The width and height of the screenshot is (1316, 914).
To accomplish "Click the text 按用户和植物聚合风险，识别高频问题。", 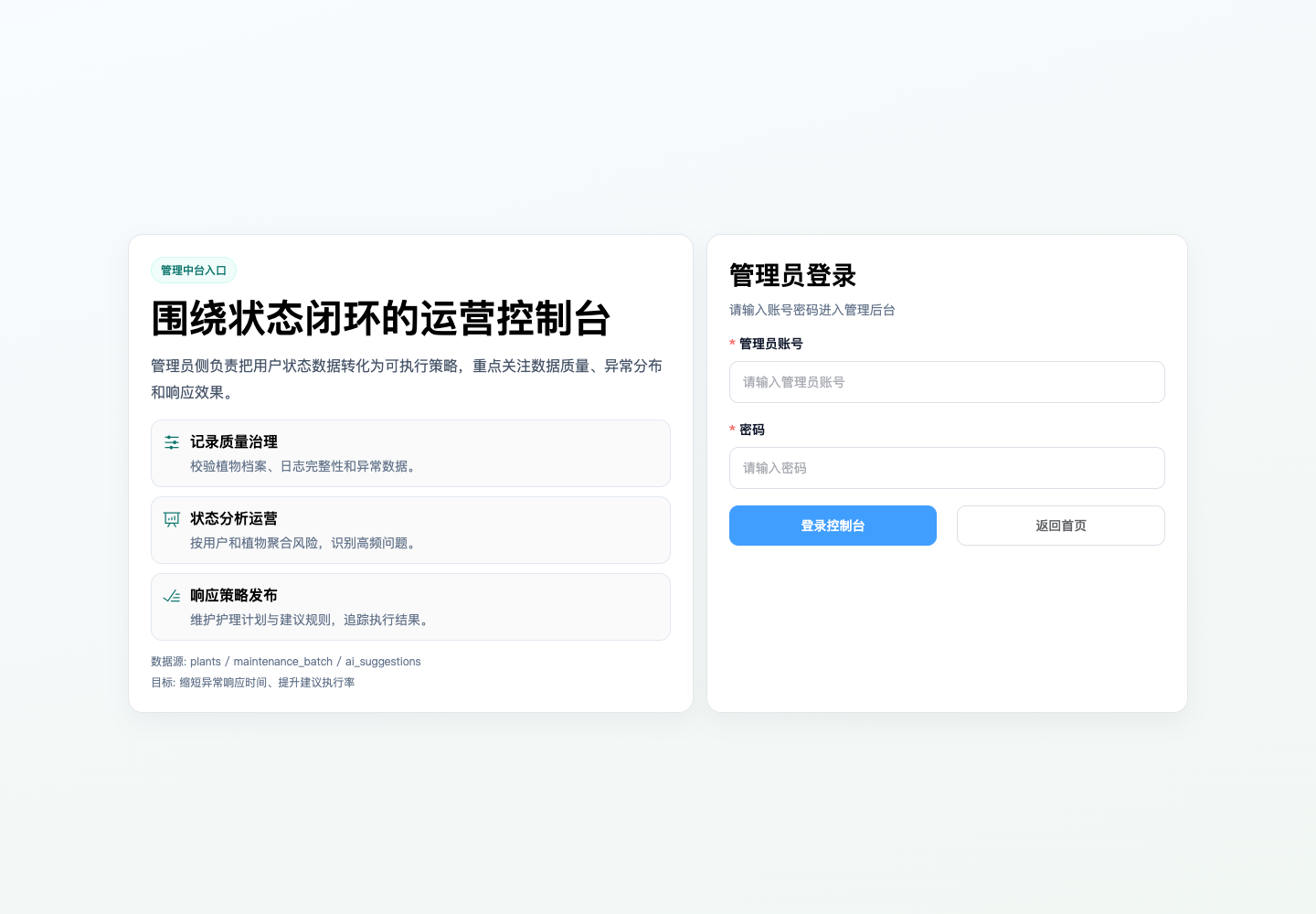I will click(305, 543).
